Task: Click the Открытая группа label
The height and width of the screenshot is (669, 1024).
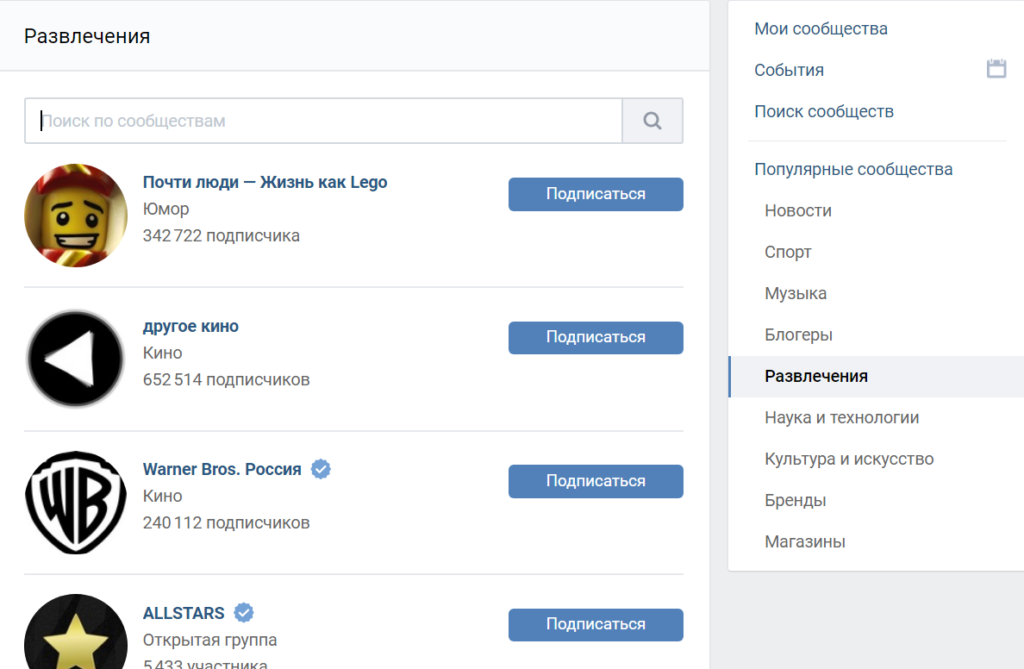Action: (x=210, y=640)
